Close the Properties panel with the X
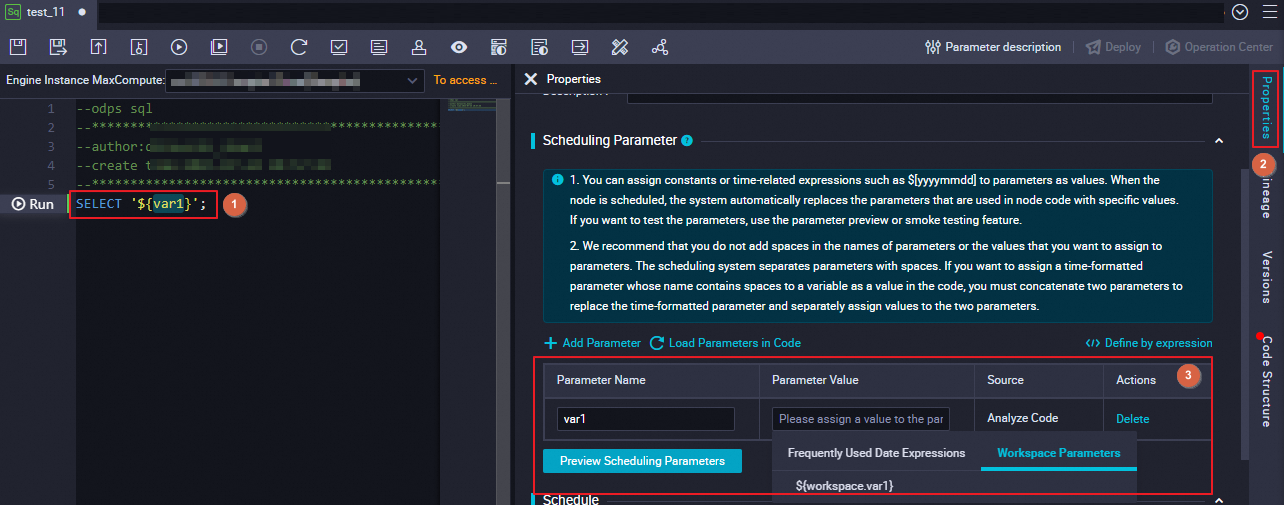The height and width of the screenshot is (505, 1284). pyautogui.click(x=530, y=79)
